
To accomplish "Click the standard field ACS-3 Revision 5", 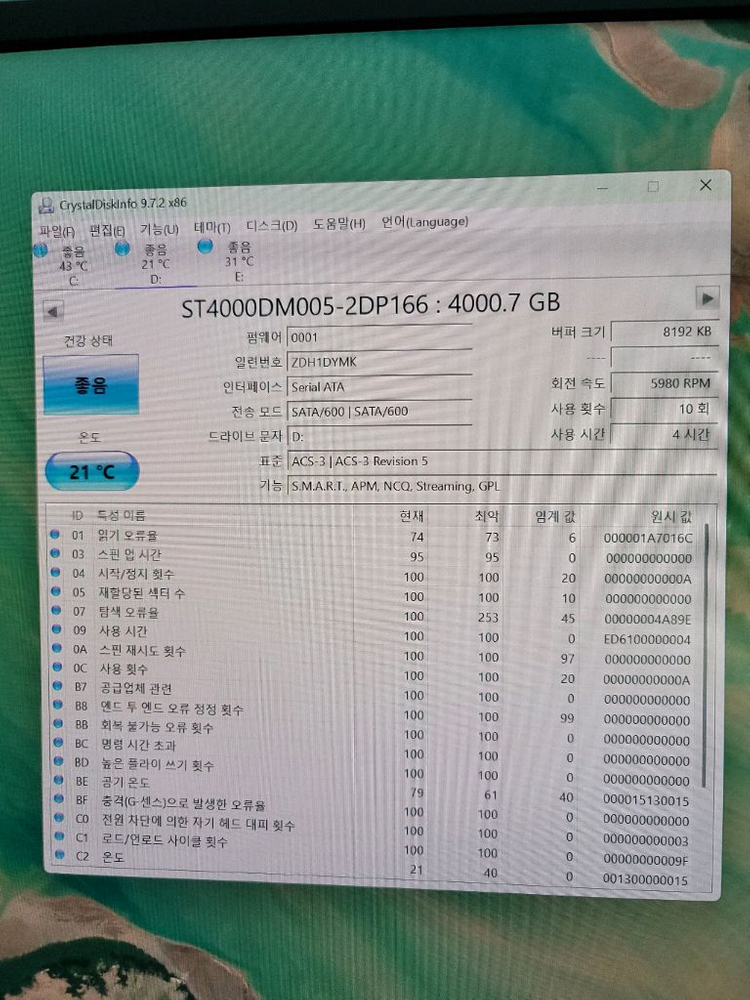I will (503, 461).
